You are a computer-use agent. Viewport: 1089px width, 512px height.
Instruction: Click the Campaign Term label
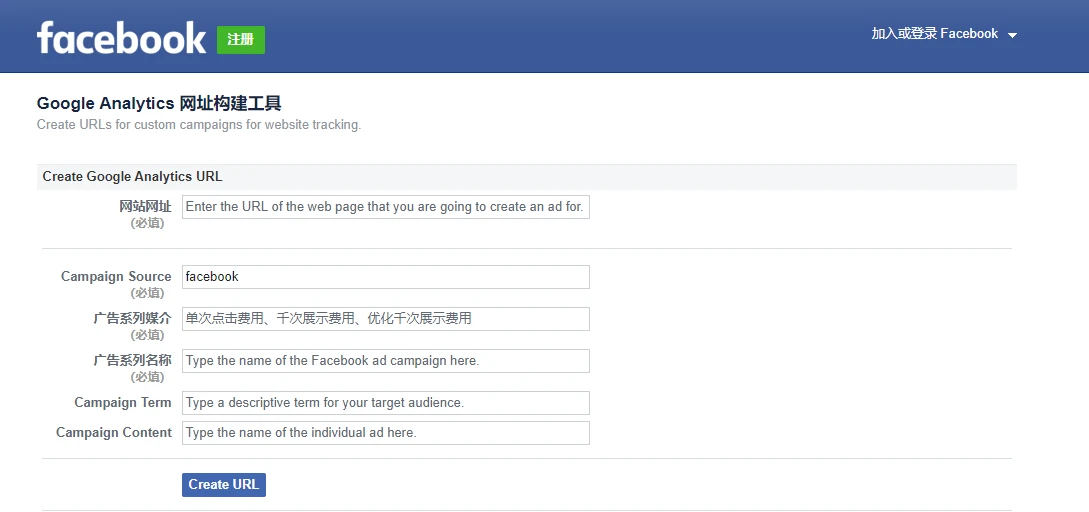pyautogui.click(x=123, y=402)
